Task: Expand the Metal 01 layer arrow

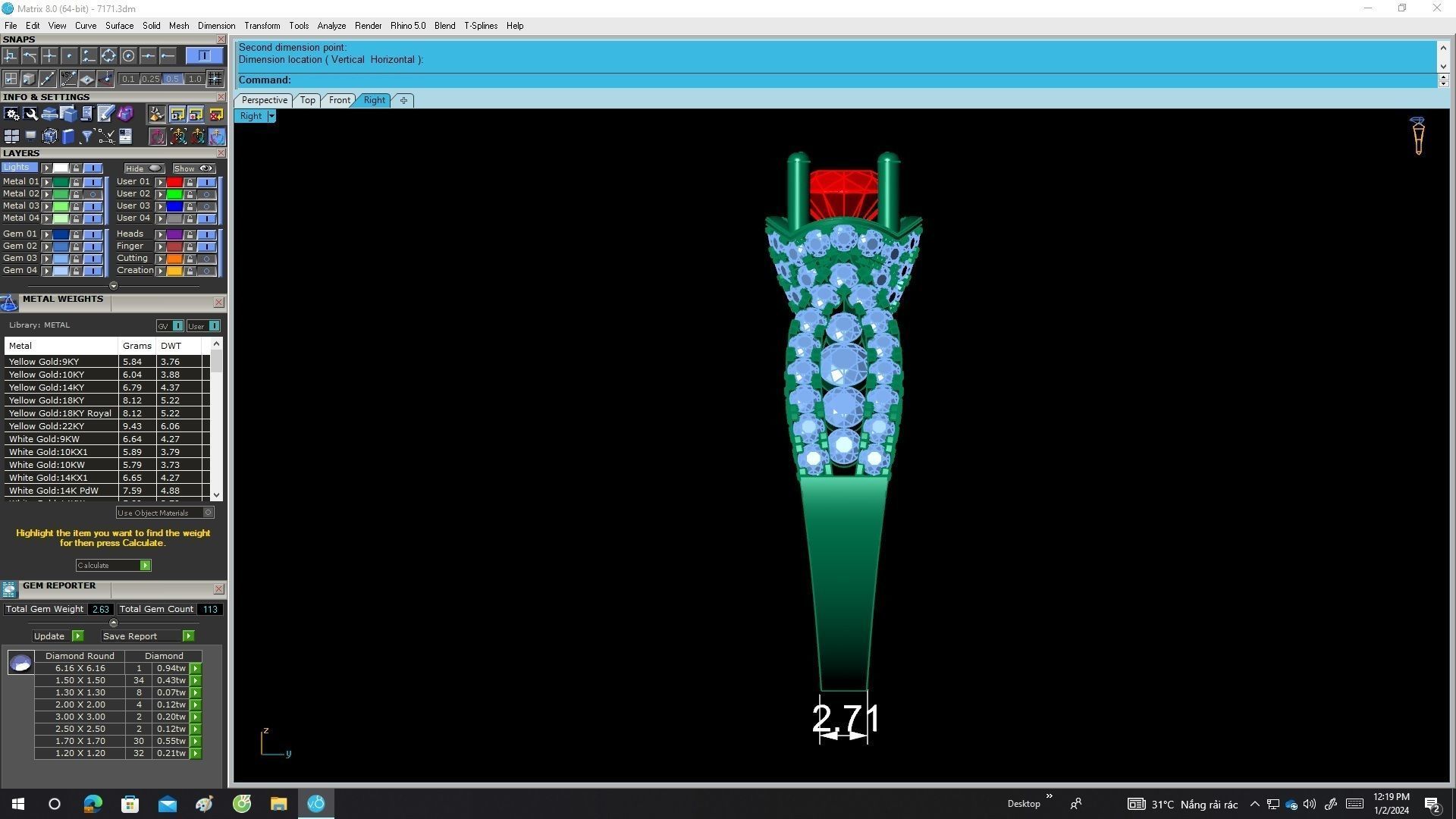Action: (47, 182)
